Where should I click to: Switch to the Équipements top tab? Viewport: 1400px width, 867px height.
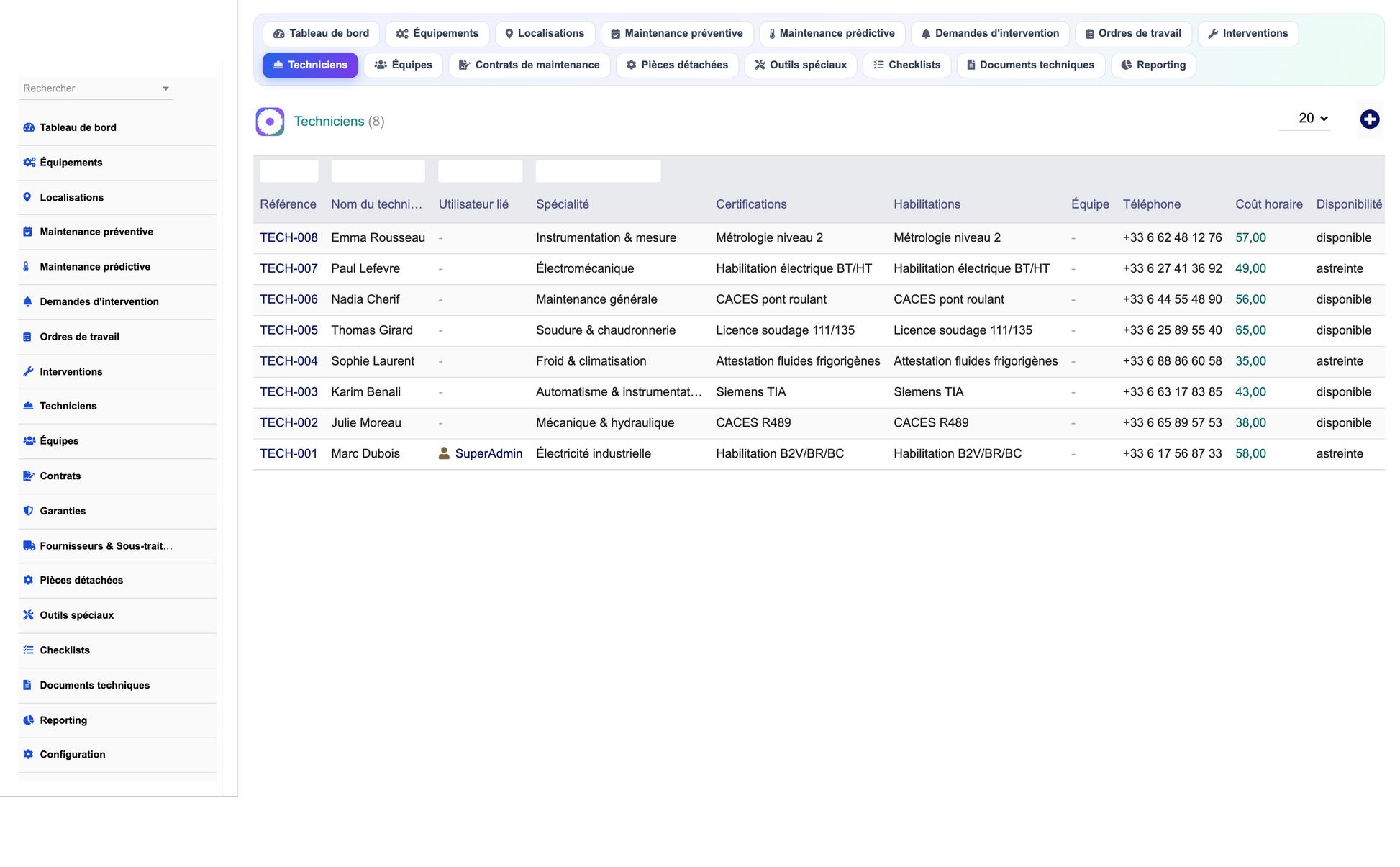tap(437, 34)
